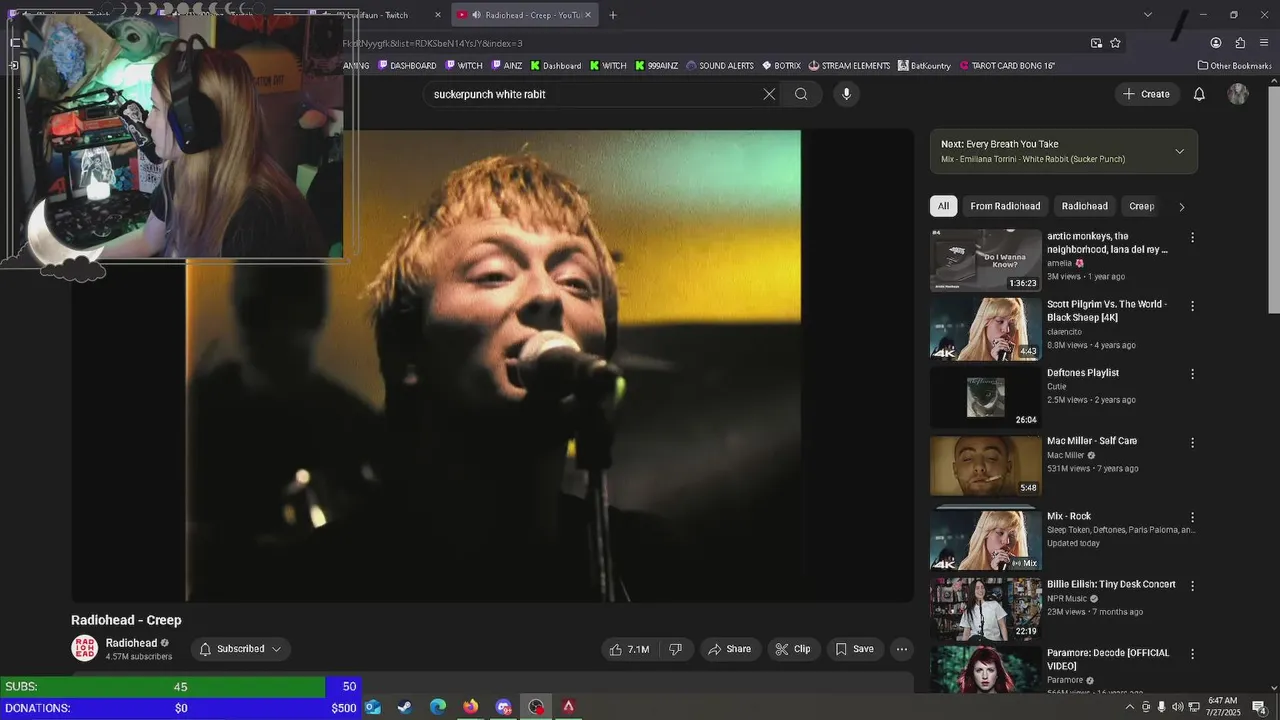Image resolution: width=1280 pixels, height=720 pixels.
Task: Open the BatKountry bookmark
Action: [924, 66]
